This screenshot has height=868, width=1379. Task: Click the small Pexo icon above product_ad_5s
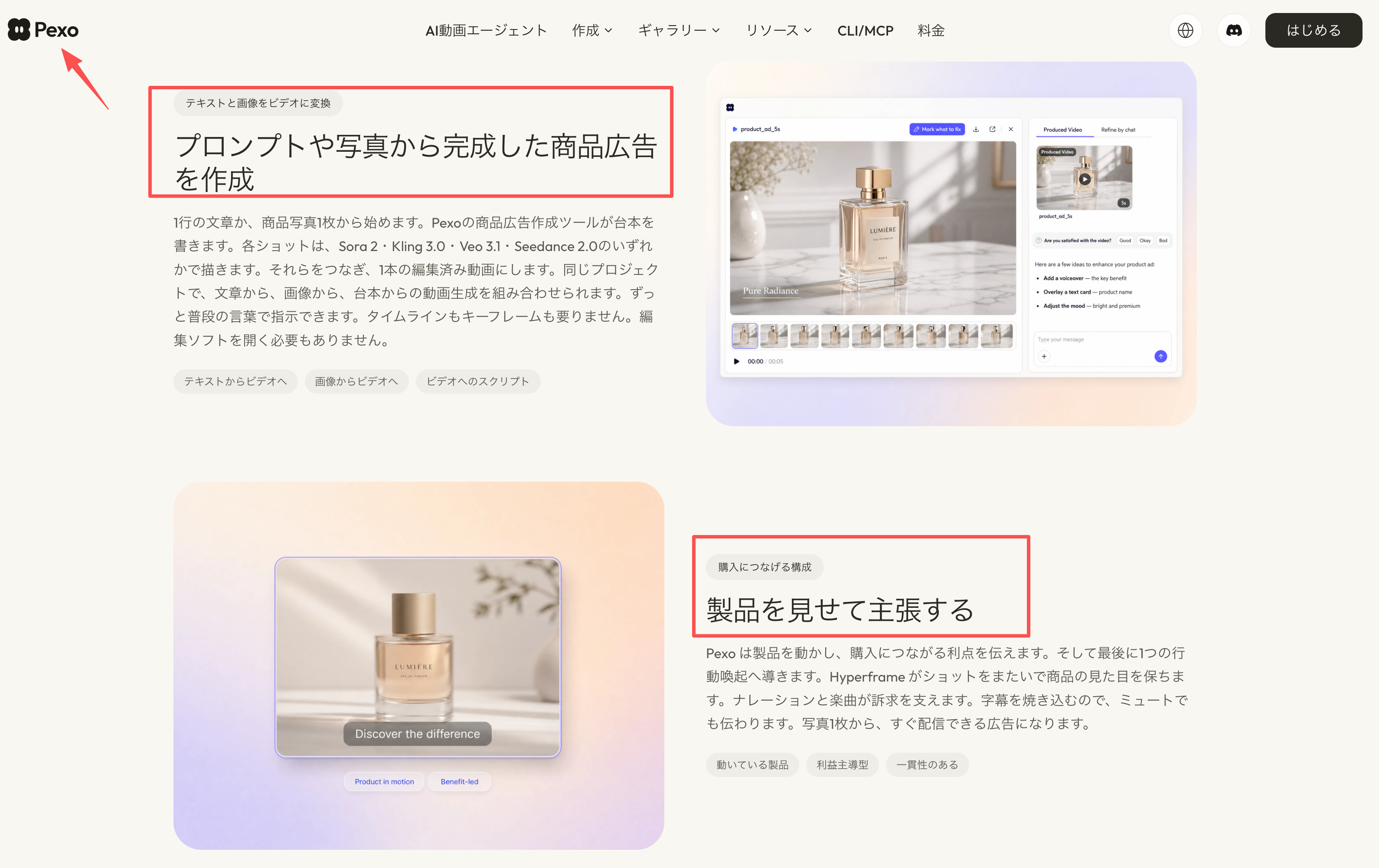point(730,108)
